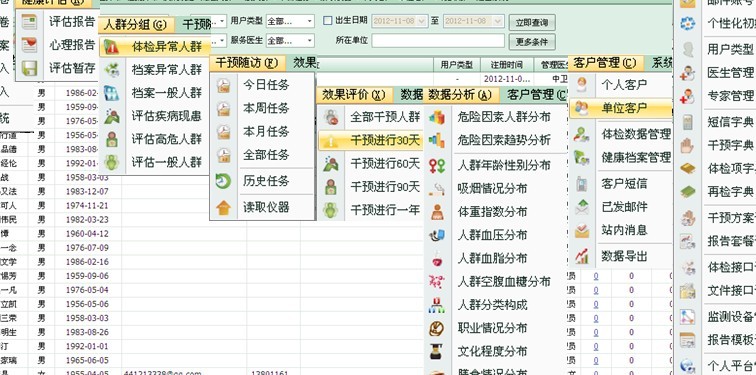This screenshot has height=375, width=756.
Task: Click the 历史任务 green clock icon
Action: pos(223,181)
